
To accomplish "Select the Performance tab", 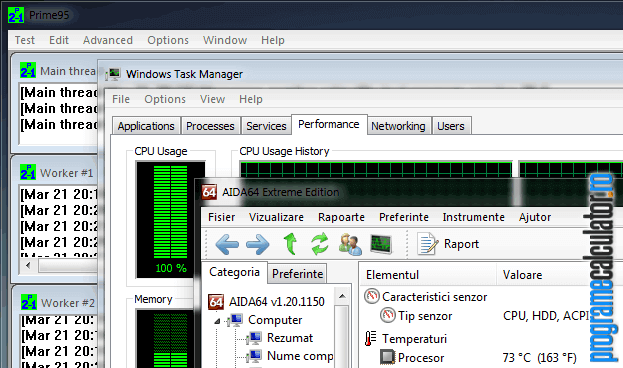I will (329, 124).
